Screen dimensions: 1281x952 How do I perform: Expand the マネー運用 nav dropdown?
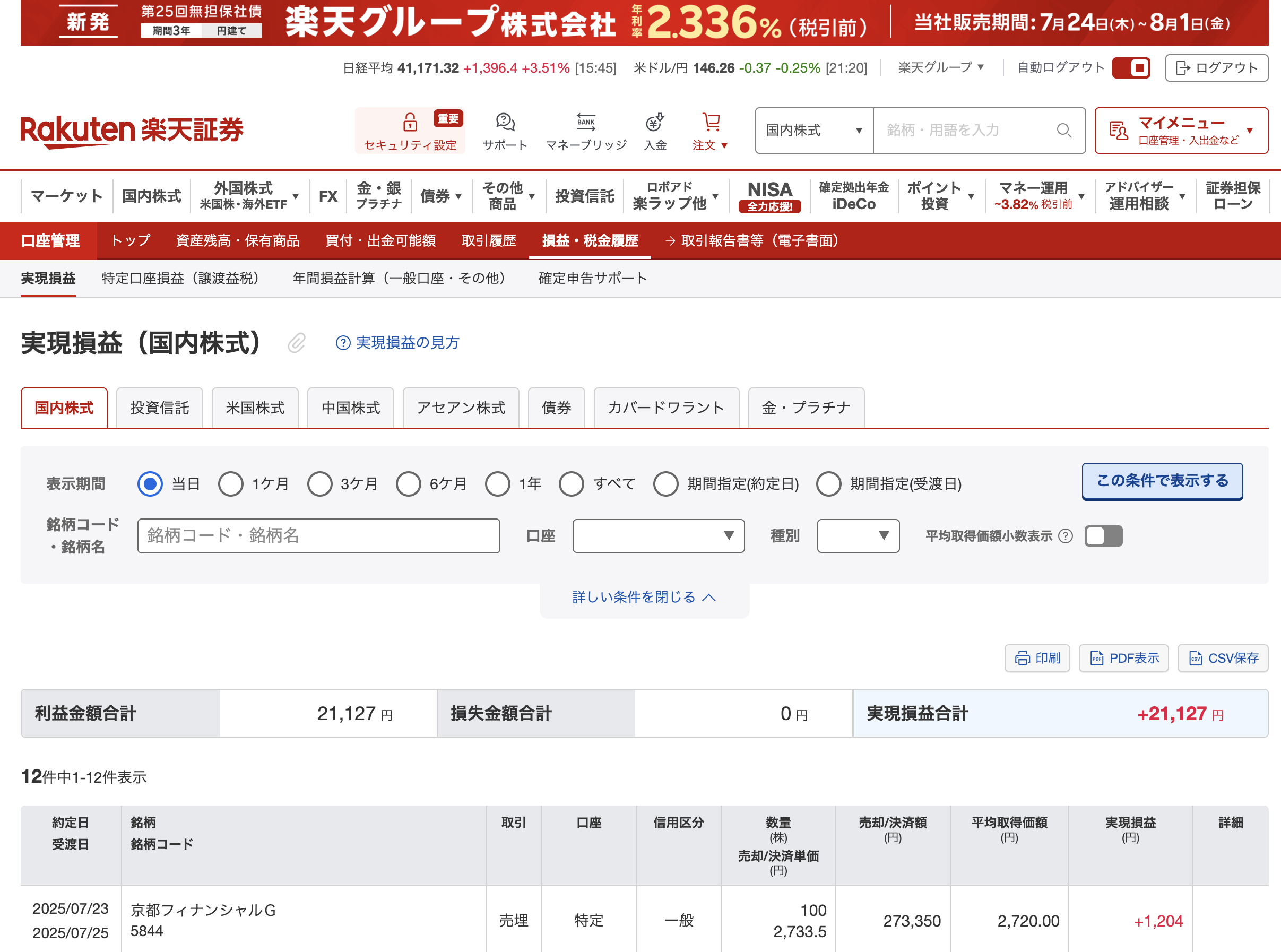[1040, 196]
